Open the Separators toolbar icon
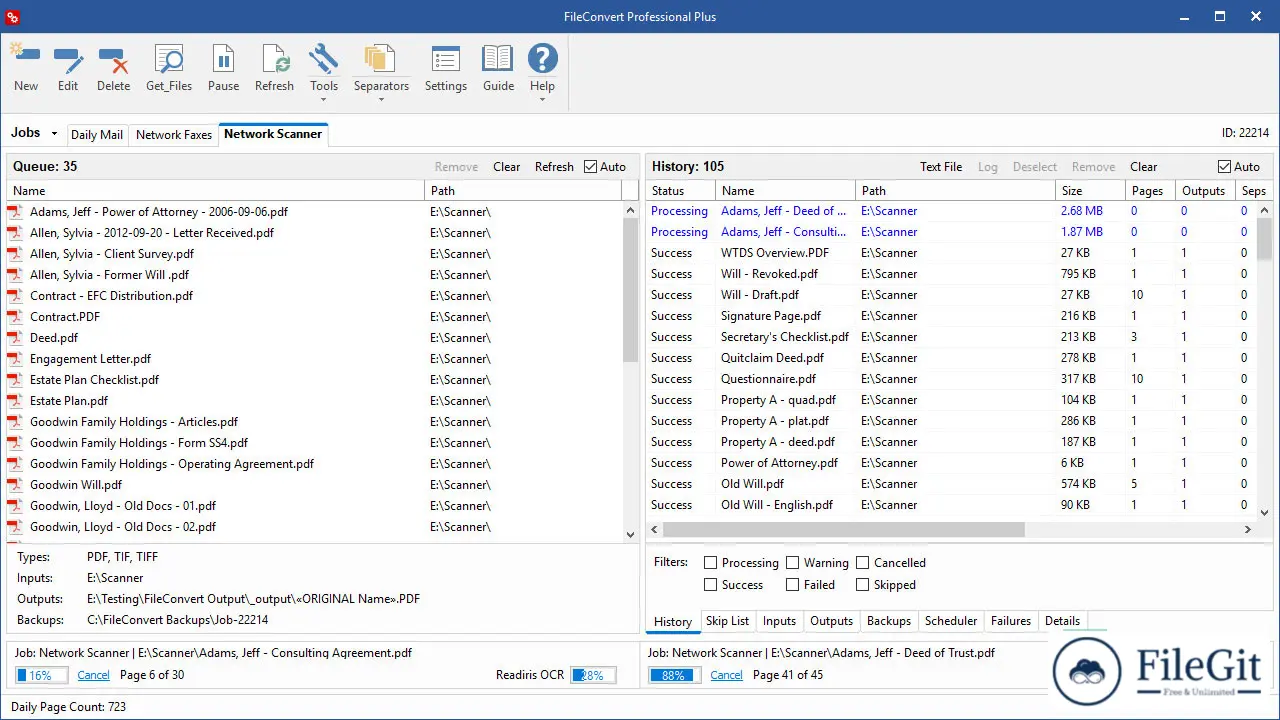Viewport: 1280px width, 720px height. pyautogui.click(x=381, y=58)
